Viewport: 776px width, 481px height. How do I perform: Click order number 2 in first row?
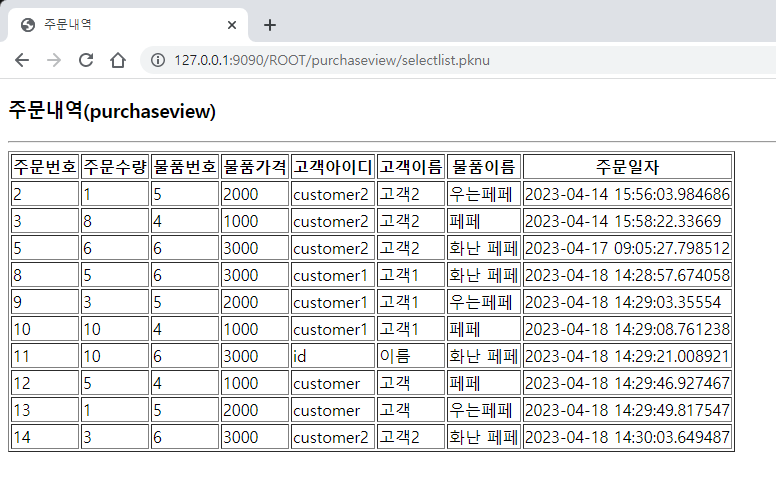[x=45, y=194]
